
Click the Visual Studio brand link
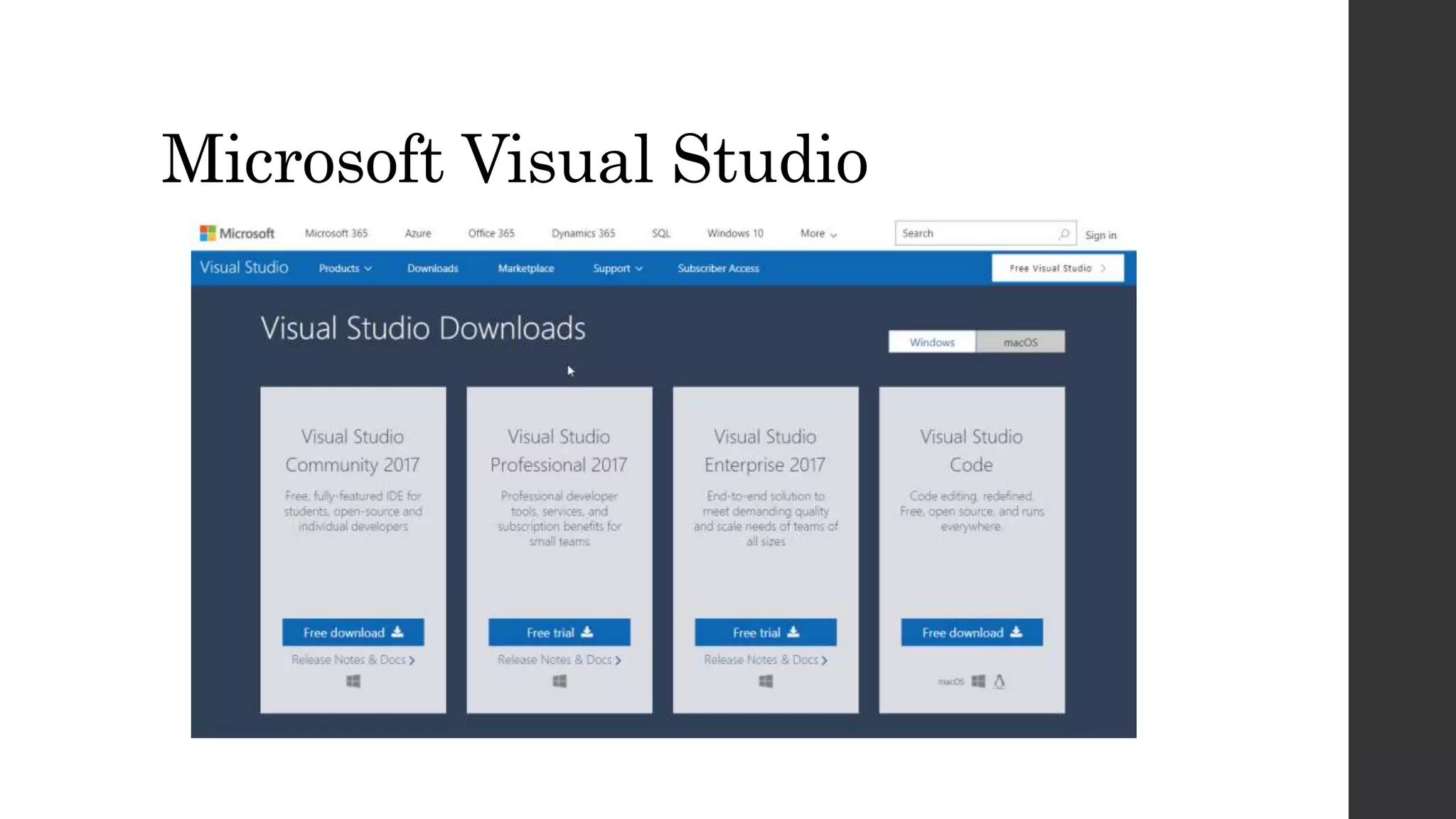coord(244,267)
